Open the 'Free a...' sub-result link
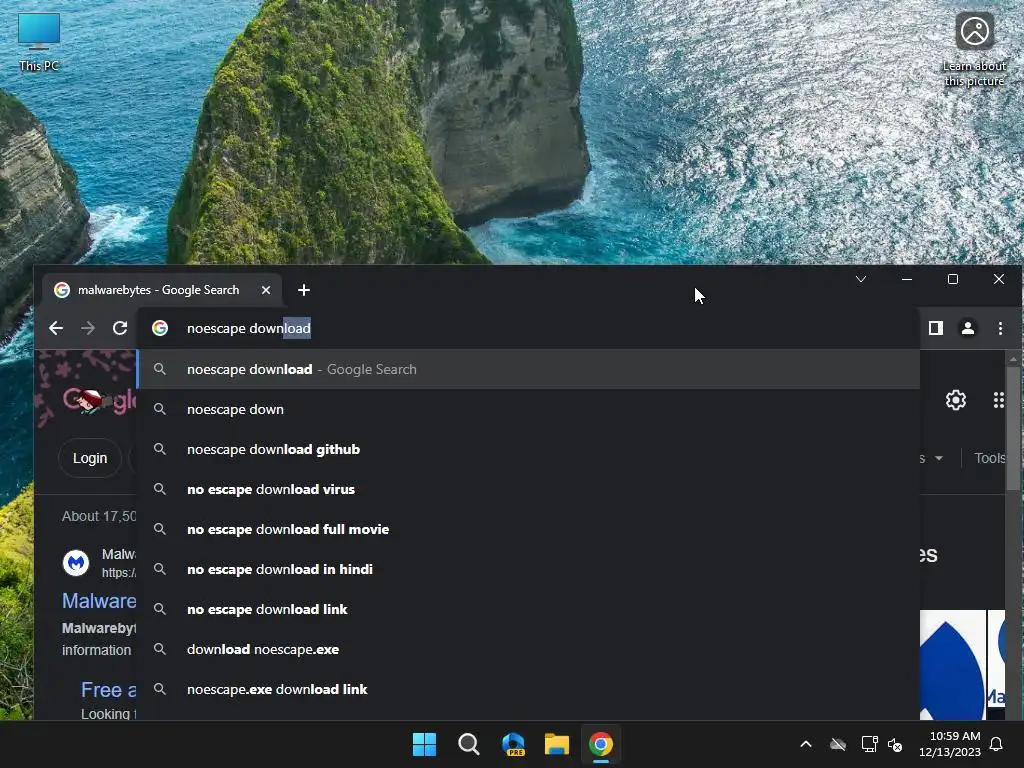 tap(108, 690)
